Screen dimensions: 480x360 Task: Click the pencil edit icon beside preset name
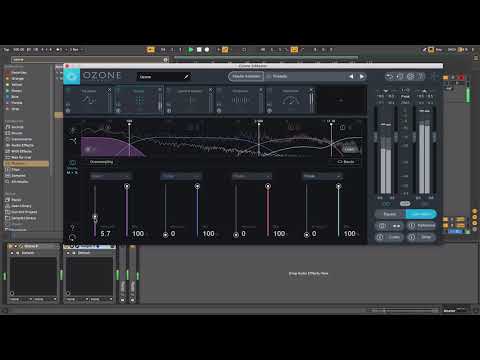186,77
